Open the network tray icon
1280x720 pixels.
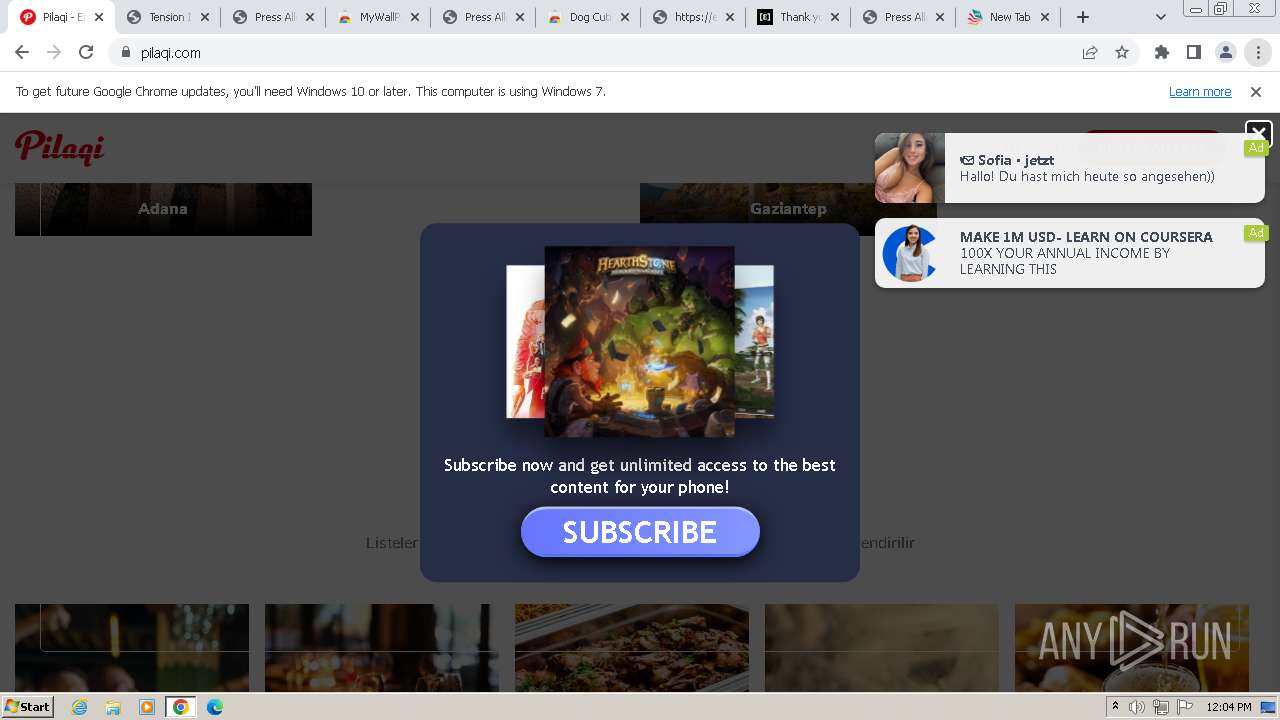tap(1161, 707)
